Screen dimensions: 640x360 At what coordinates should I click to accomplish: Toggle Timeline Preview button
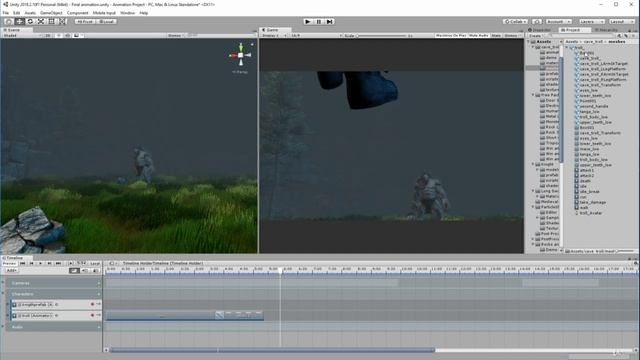(9, 263)
